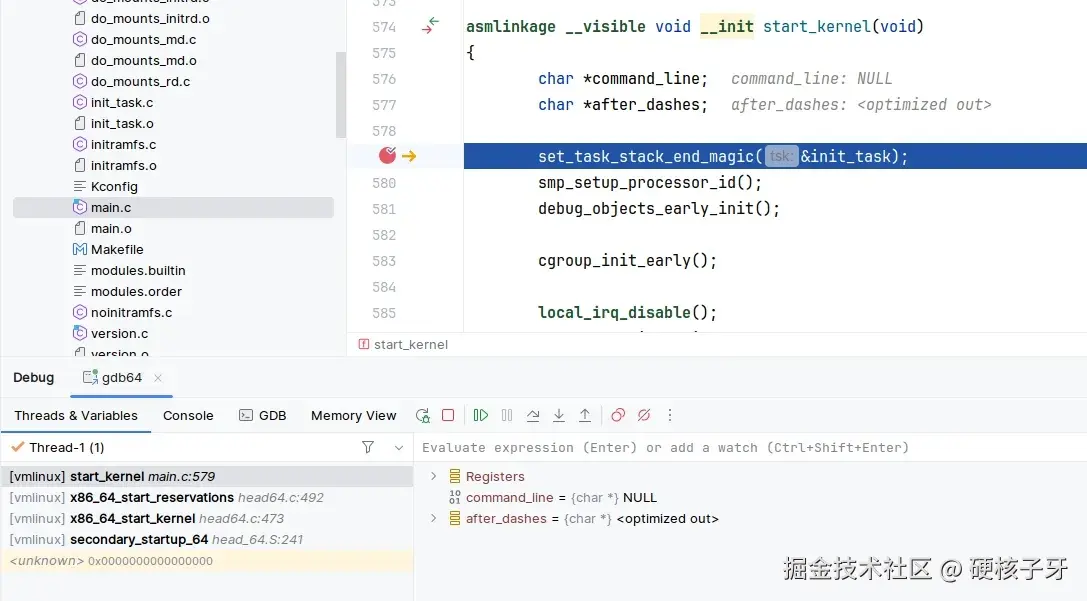Screen dimensions: 1087x601
Task: Stop the debugger with red square
Action: [x=448, y=415]
